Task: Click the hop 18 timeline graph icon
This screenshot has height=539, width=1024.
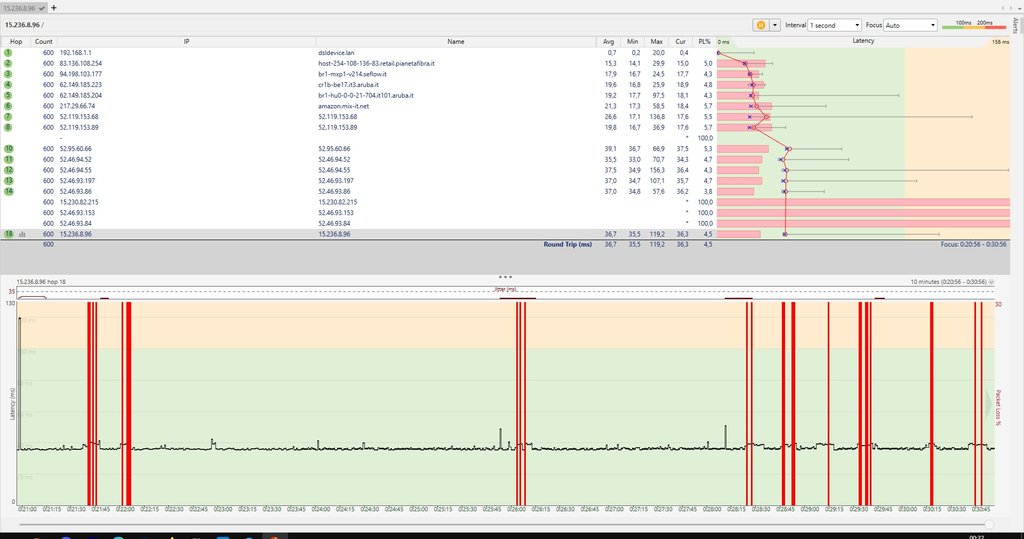Action: click(x=22, y=233)
